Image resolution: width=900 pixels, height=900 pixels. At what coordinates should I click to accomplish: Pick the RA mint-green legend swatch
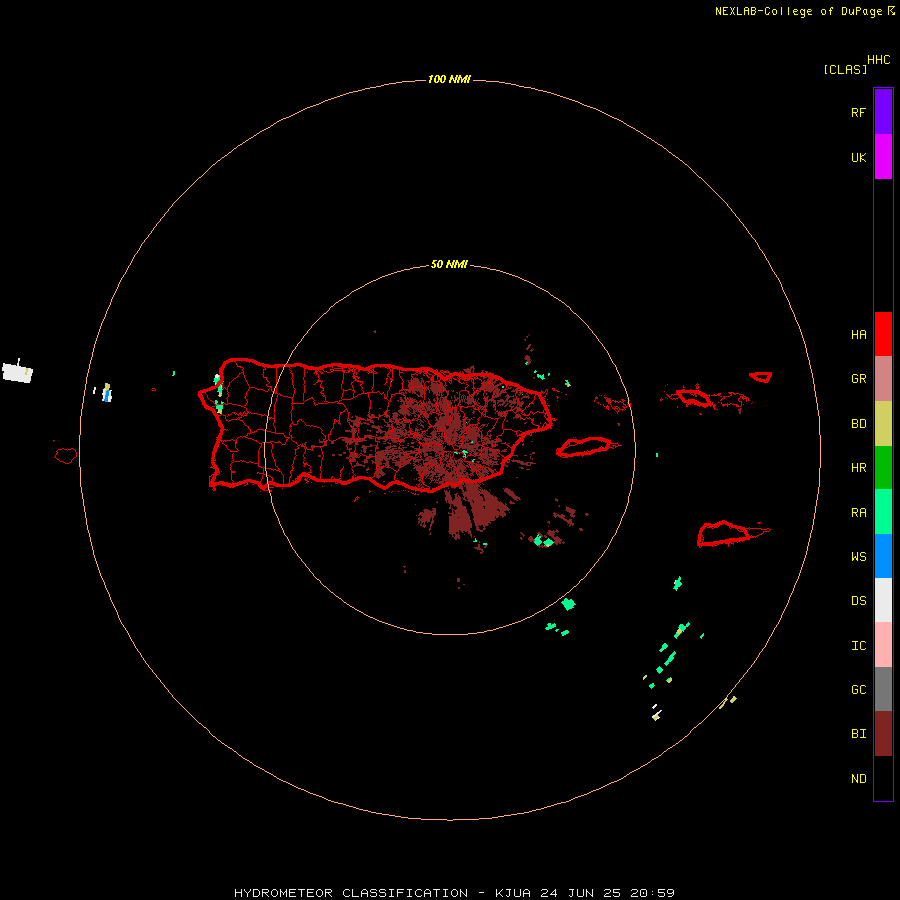883,512
